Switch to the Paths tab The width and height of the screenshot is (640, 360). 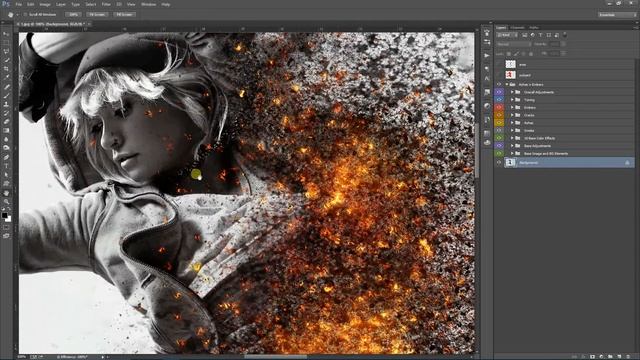tap(534, 28)
